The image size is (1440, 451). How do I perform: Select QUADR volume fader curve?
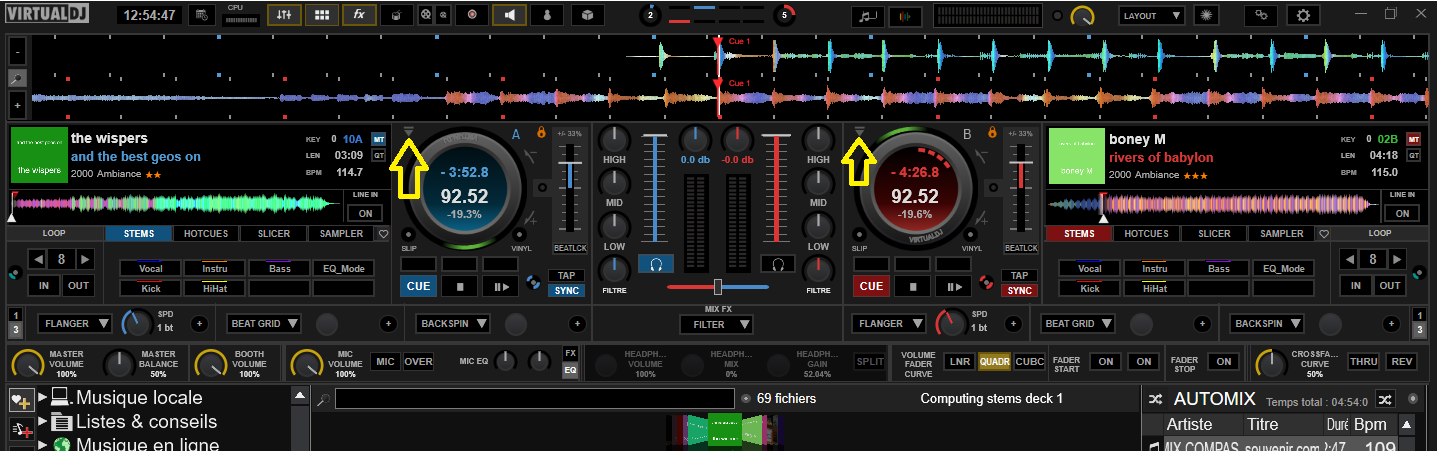[x=994, y=361]
